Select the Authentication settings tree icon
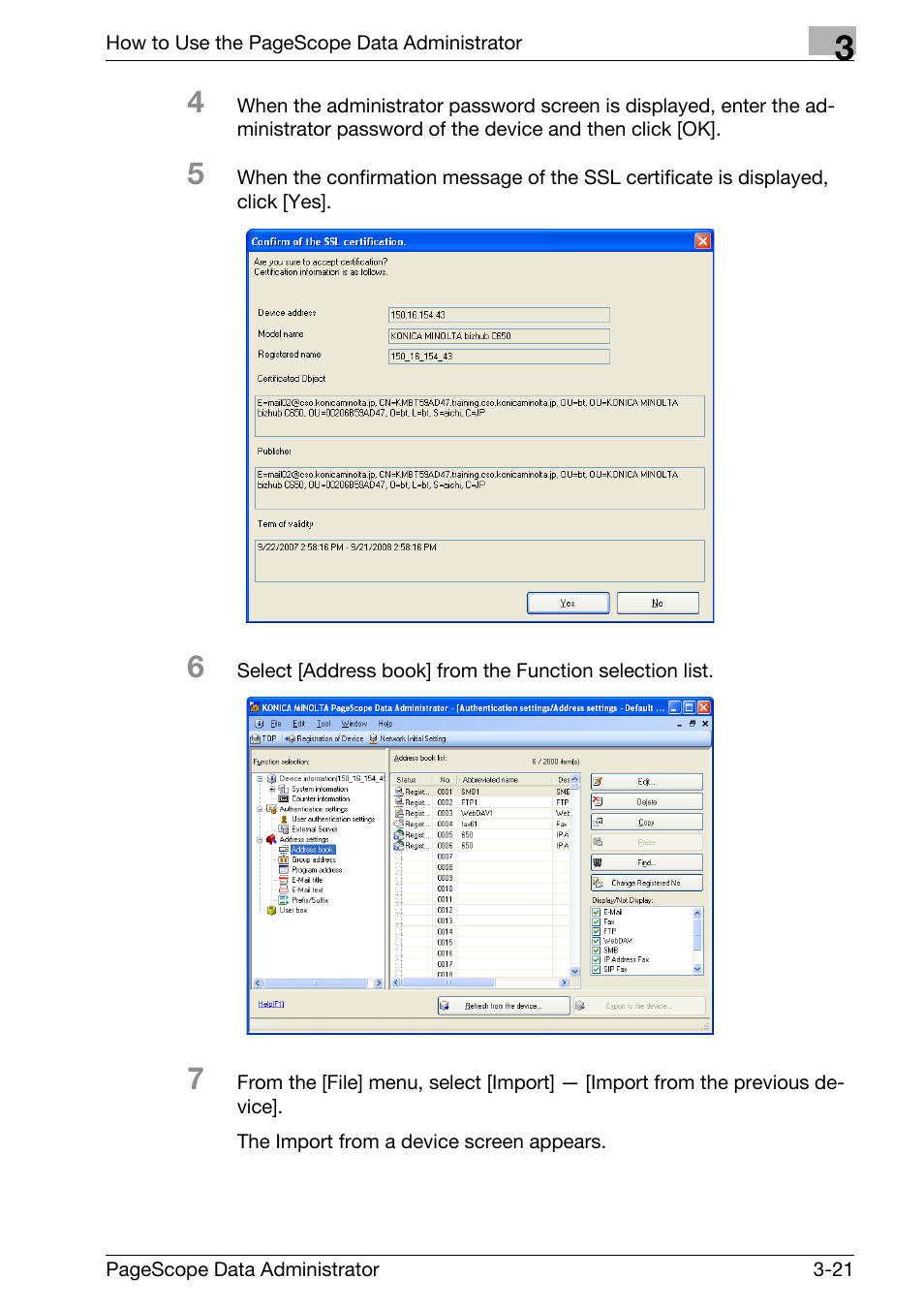This screenshot has width=924, height=1310. pyautogui.click(x=272, y=809)
